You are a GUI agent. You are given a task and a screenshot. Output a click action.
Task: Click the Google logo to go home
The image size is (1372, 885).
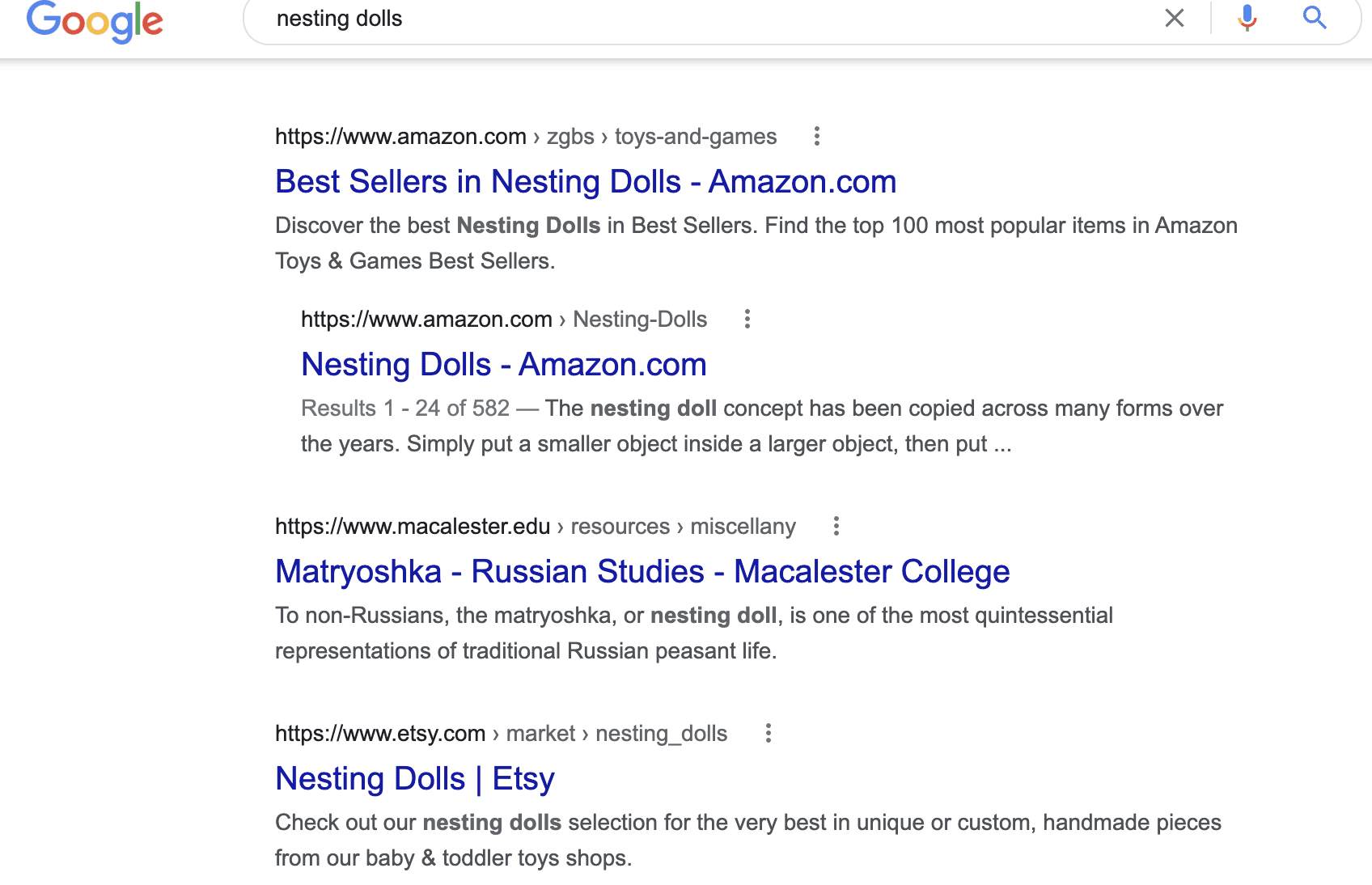(x=95, y=22)
